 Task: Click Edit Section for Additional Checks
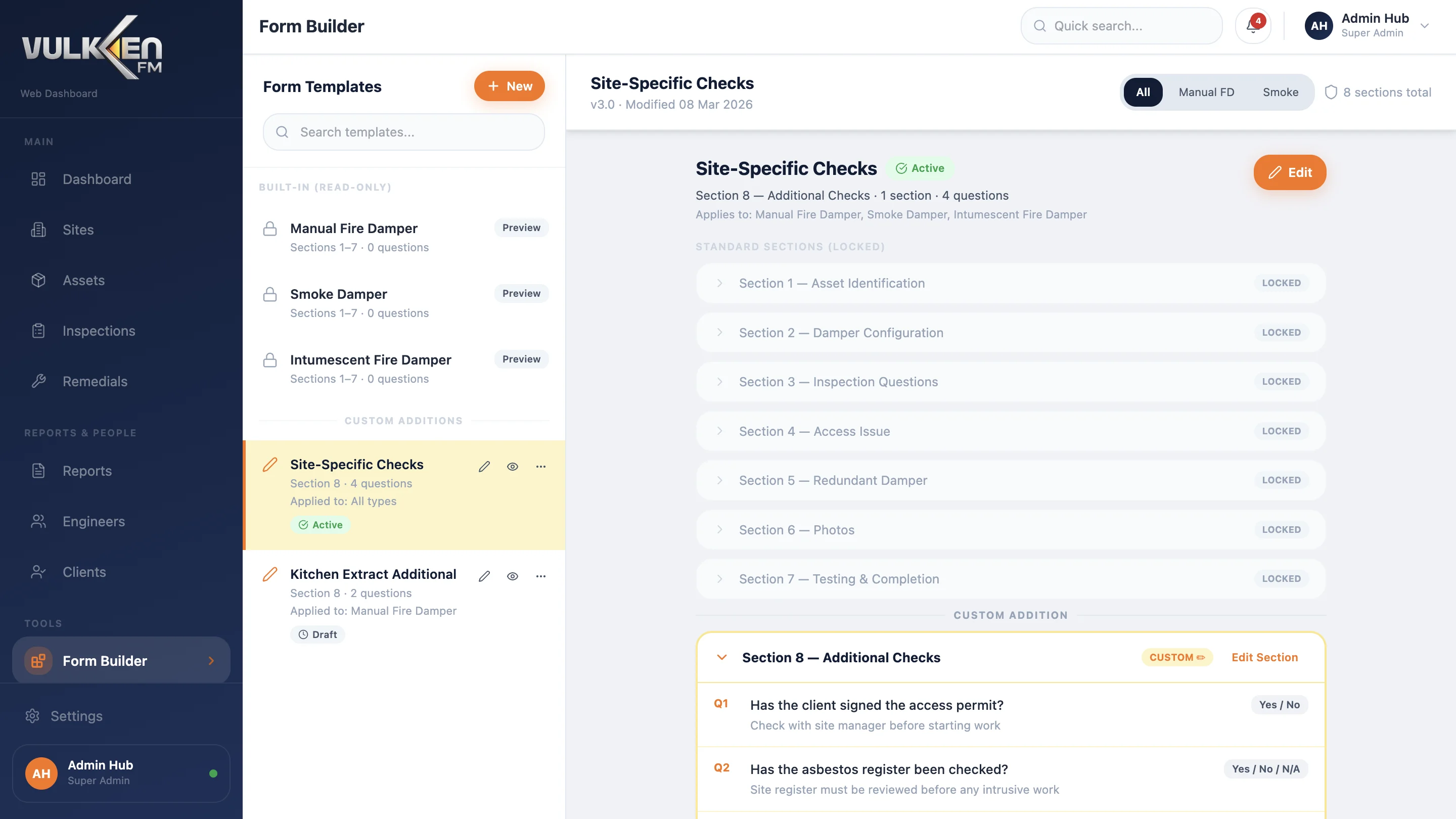(x=1264, y=657)
